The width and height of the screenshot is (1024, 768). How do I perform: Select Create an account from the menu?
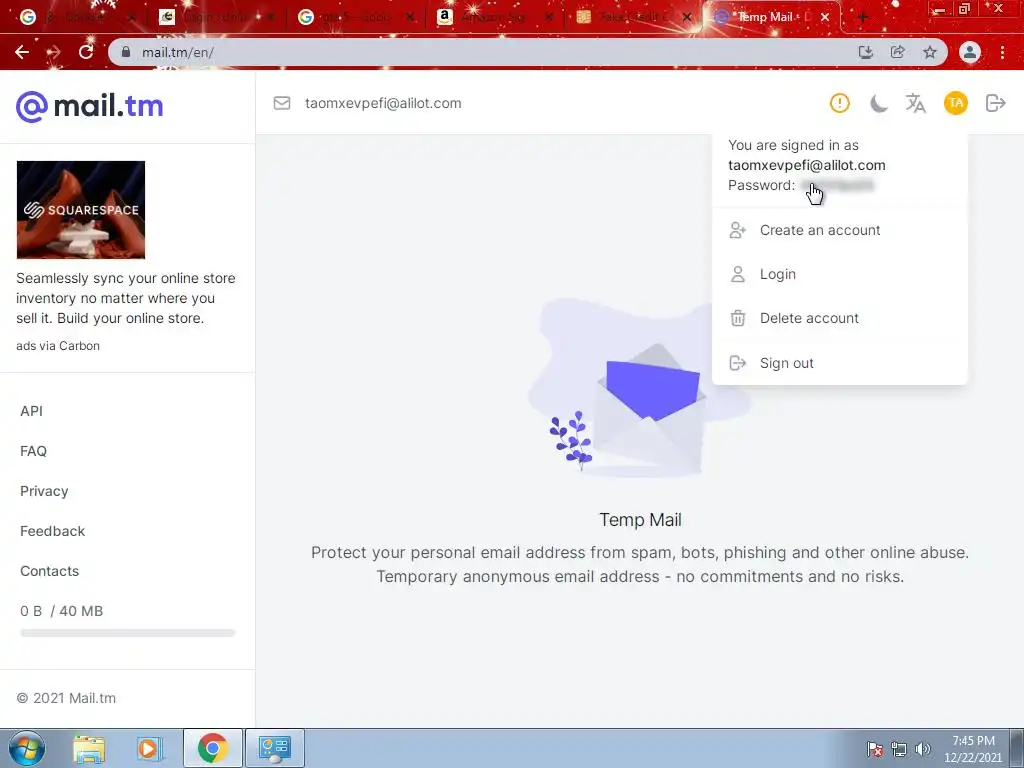[x=839, y=230]
